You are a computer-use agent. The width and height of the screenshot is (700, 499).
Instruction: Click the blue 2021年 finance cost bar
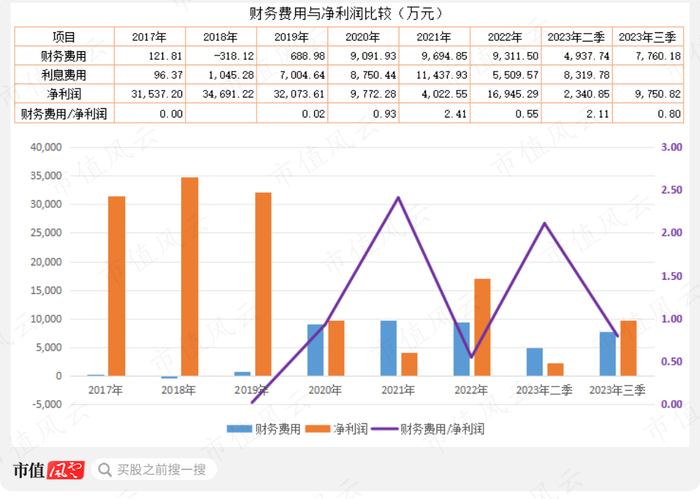tap(388, 348)
